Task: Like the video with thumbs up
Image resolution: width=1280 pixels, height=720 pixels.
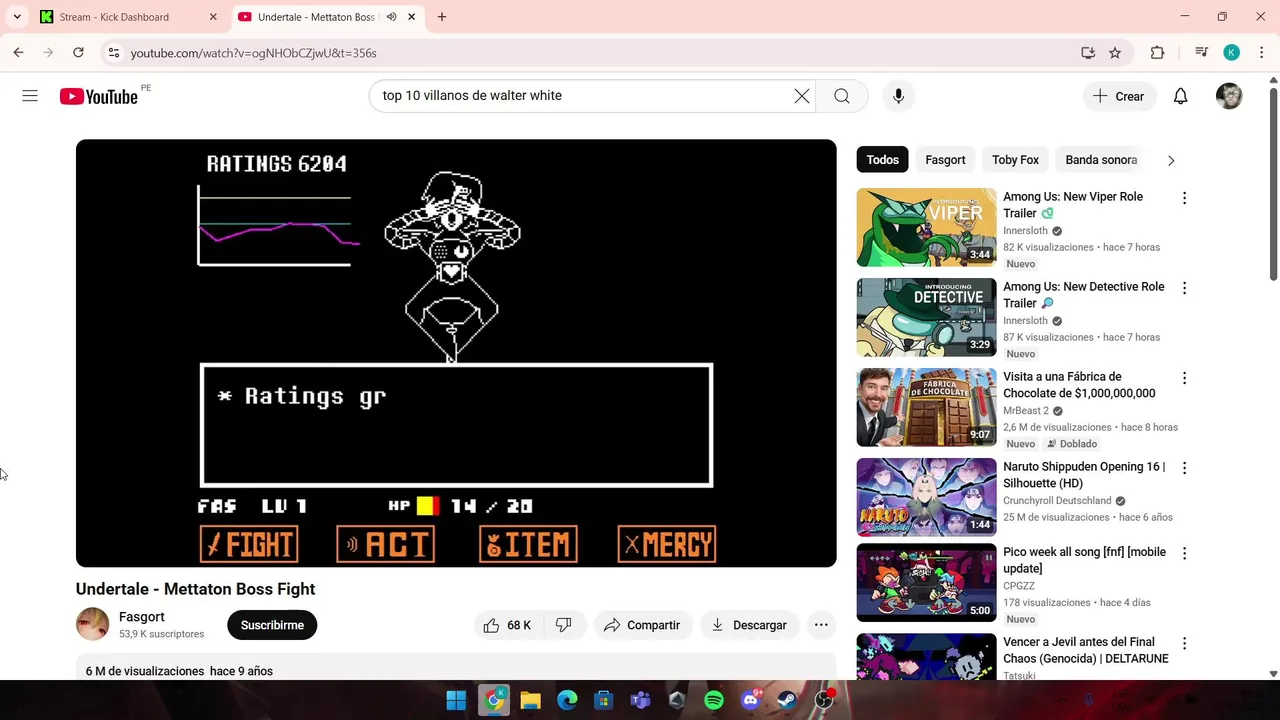Action: [507, 625]
